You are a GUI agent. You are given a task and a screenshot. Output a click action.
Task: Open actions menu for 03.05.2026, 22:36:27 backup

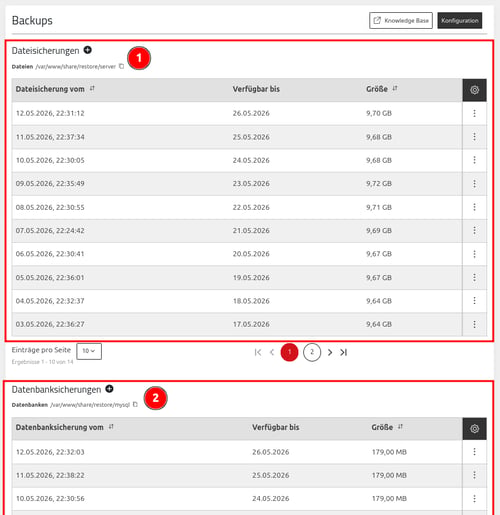(x=474, y=324)
